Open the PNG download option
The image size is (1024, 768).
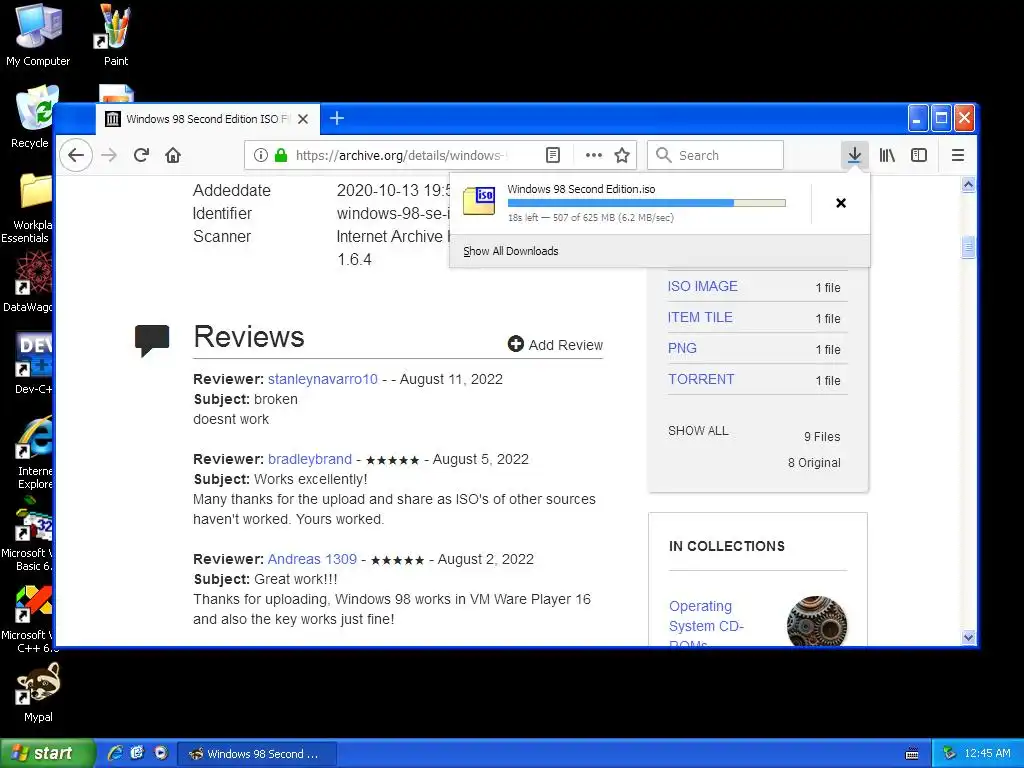[x=682, y=348]
